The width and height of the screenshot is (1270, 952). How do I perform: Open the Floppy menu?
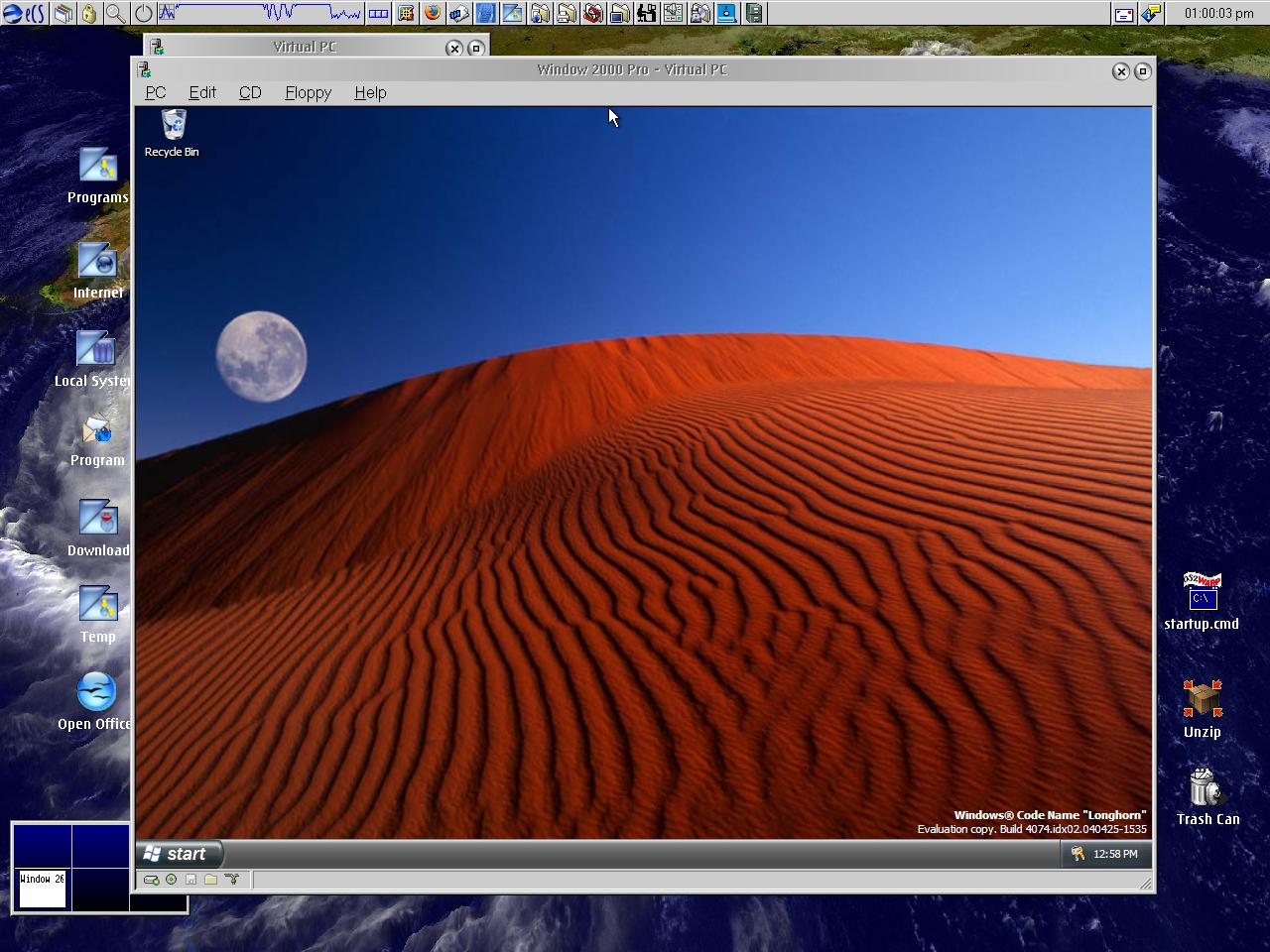308,92
